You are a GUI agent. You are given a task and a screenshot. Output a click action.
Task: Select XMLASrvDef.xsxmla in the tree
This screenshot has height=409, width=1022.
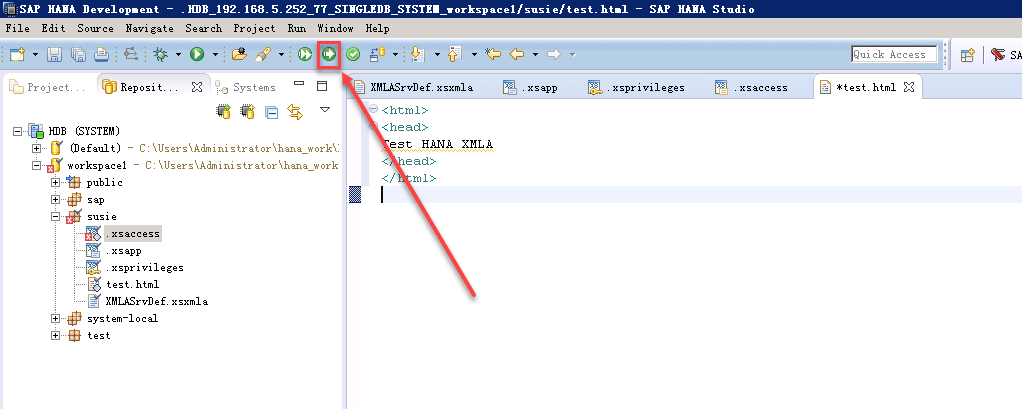(156, 302)
